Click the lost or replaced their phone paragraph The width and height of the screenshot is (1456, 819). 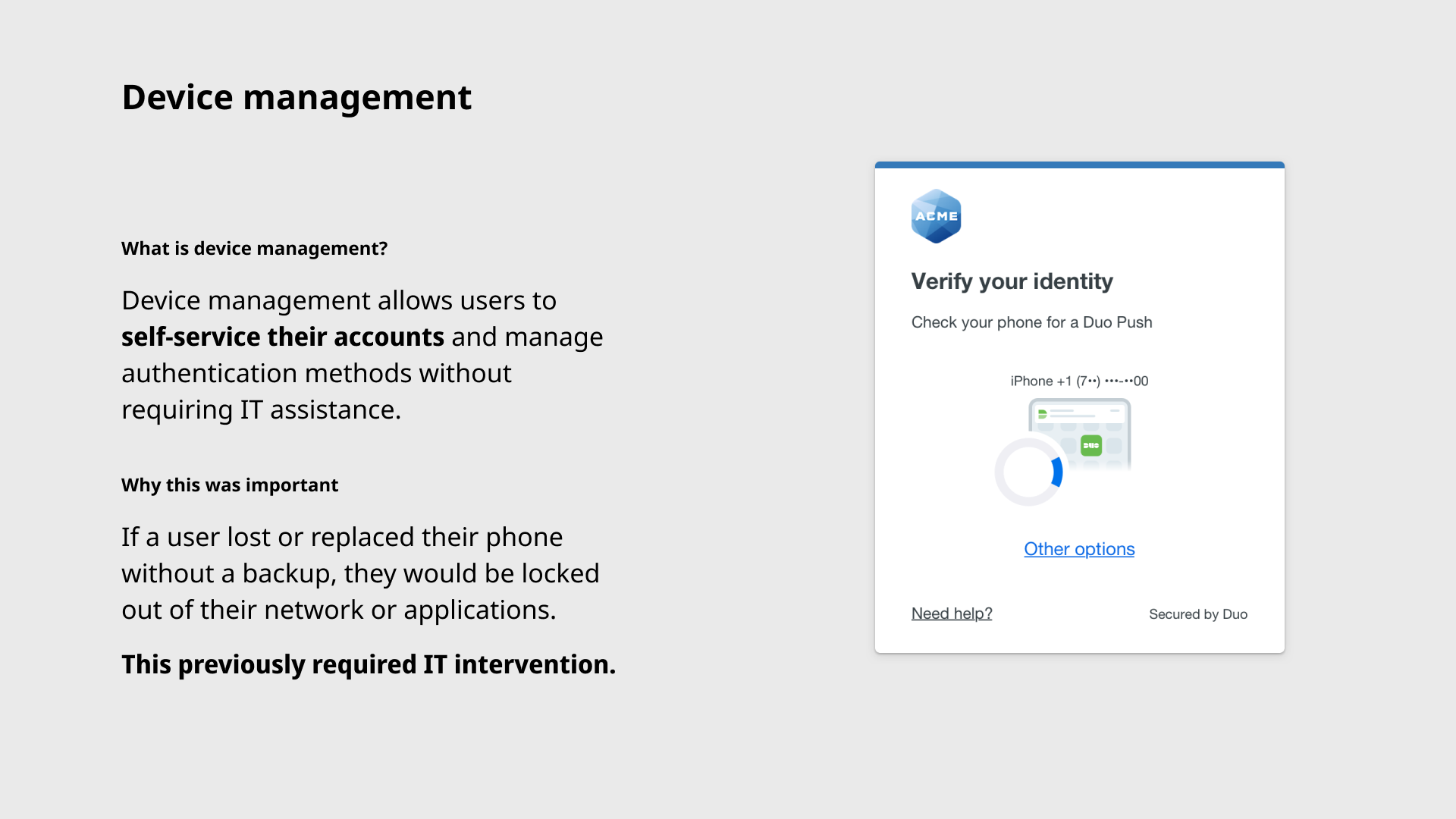(x=360, y=573)
